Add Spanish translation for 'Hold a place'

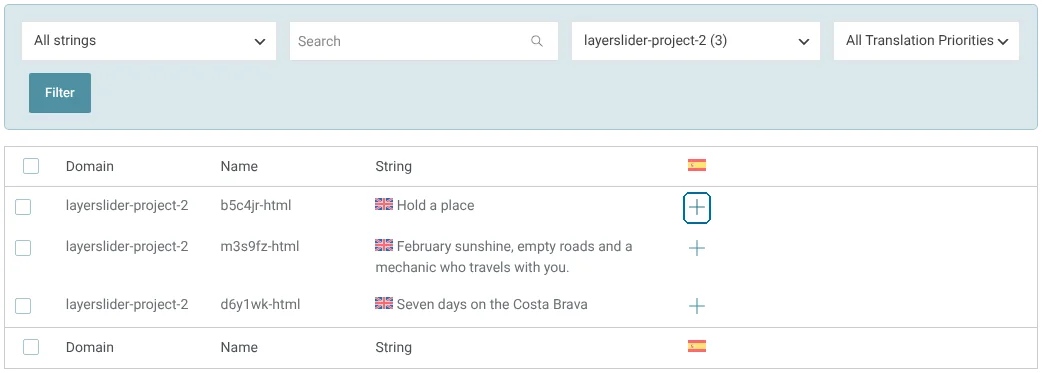[696, 207]
